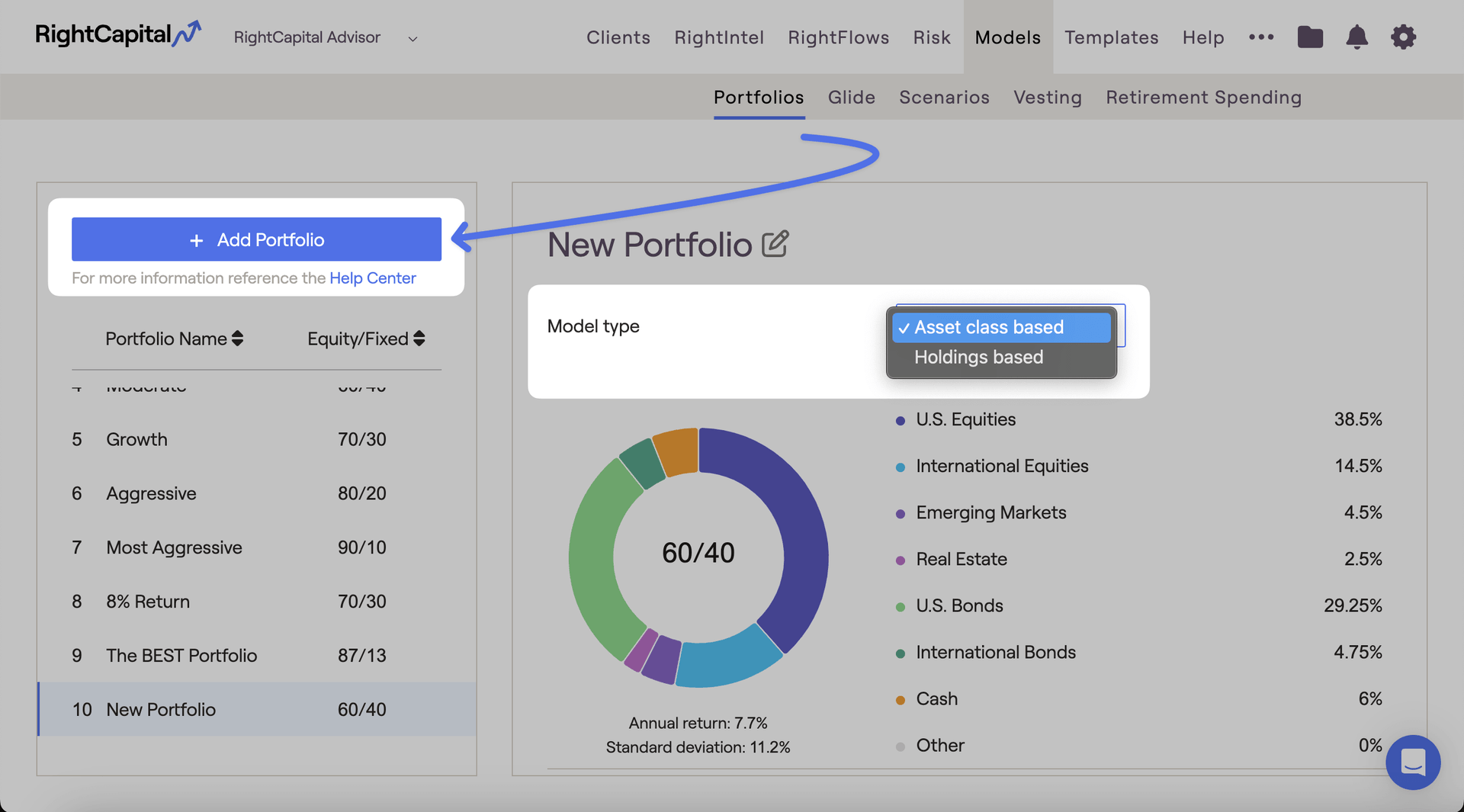Switch to the Vesting tab
The width and height of the screenshot is (1464, 812).
point(1048,98)
